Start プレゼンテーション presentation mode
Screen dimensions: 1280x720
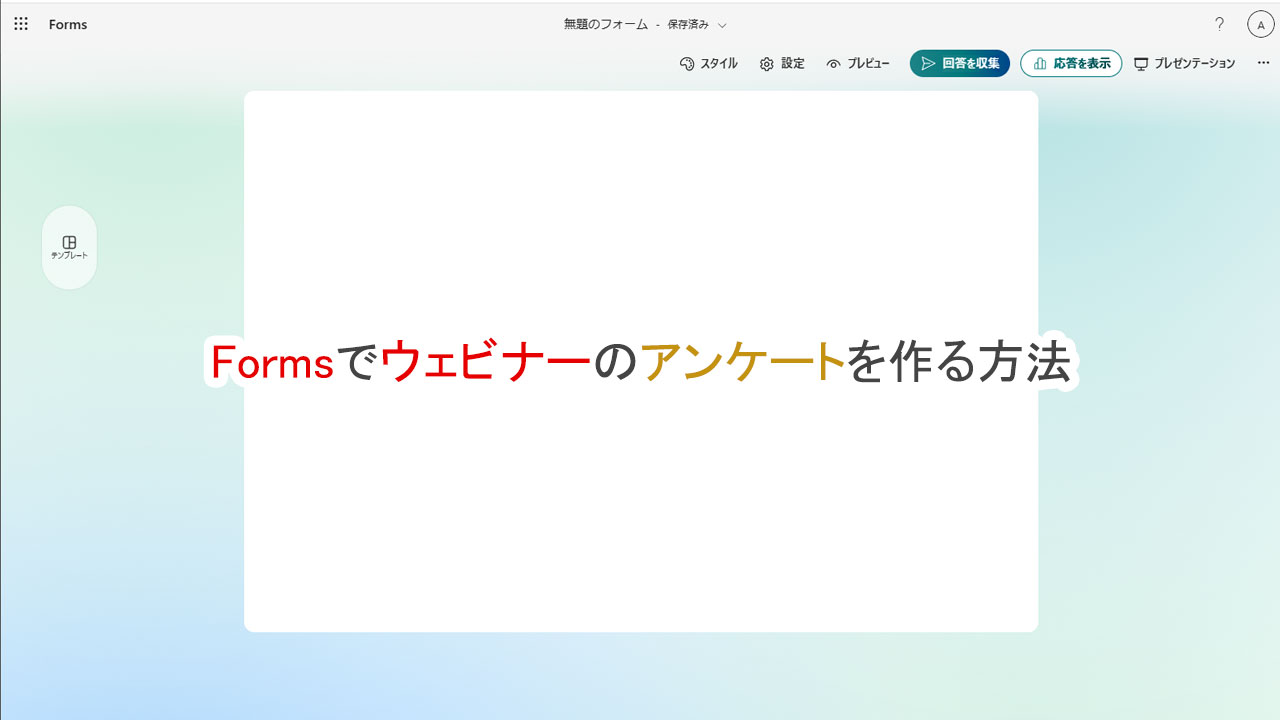click(1184, 62)
